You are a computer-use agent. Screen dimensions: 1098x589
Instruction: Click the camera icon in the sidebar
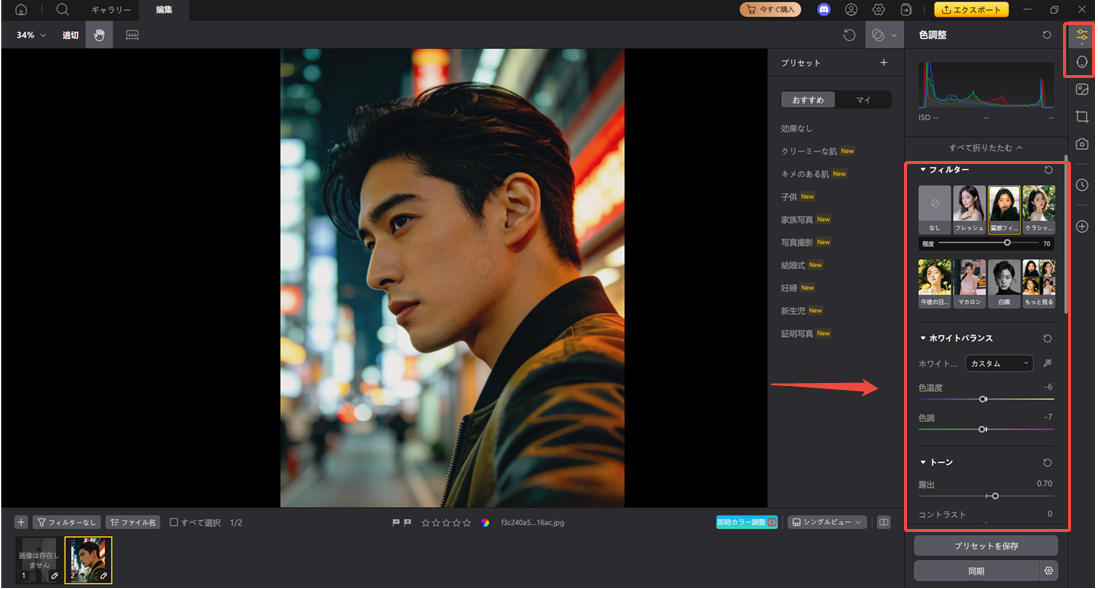1081,144
